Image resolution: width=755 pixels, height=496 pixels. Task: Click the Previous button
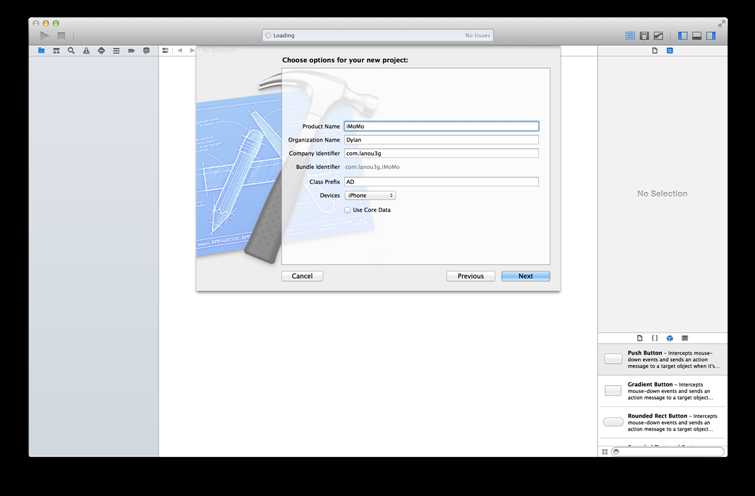click(470, 276)
